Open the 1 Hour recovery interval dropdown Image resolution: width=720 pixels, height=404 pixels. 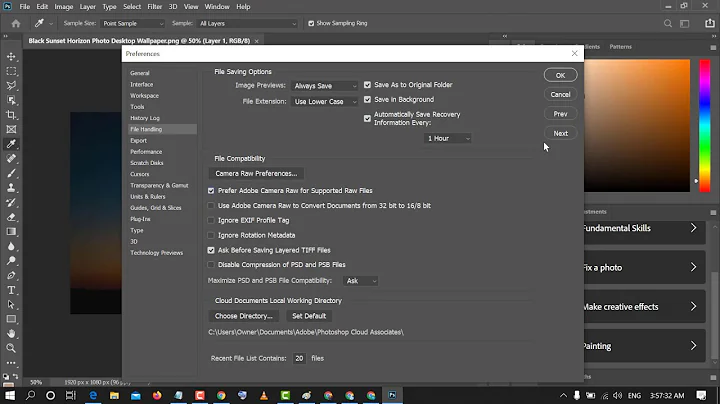point(448,138)
